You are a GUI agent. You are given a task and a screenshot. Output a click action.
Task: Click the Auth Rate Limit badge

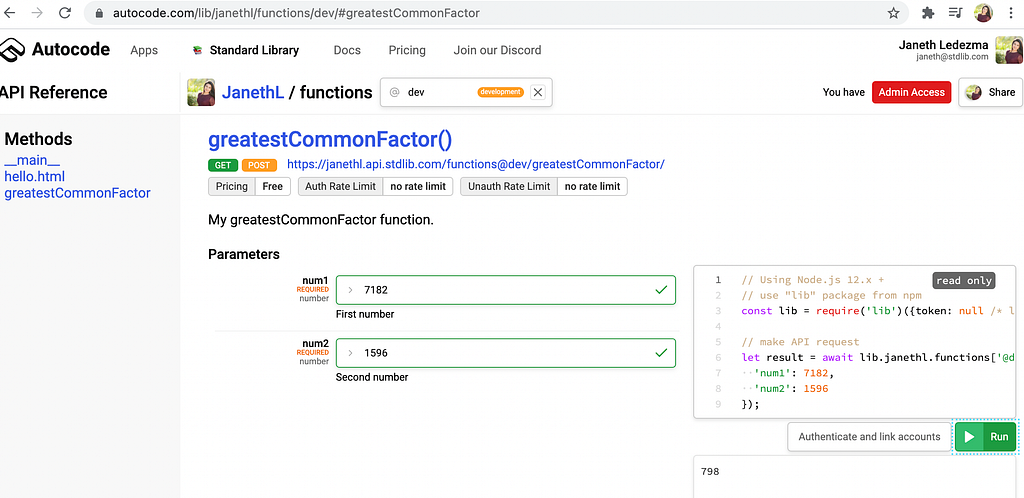(376, 187)
